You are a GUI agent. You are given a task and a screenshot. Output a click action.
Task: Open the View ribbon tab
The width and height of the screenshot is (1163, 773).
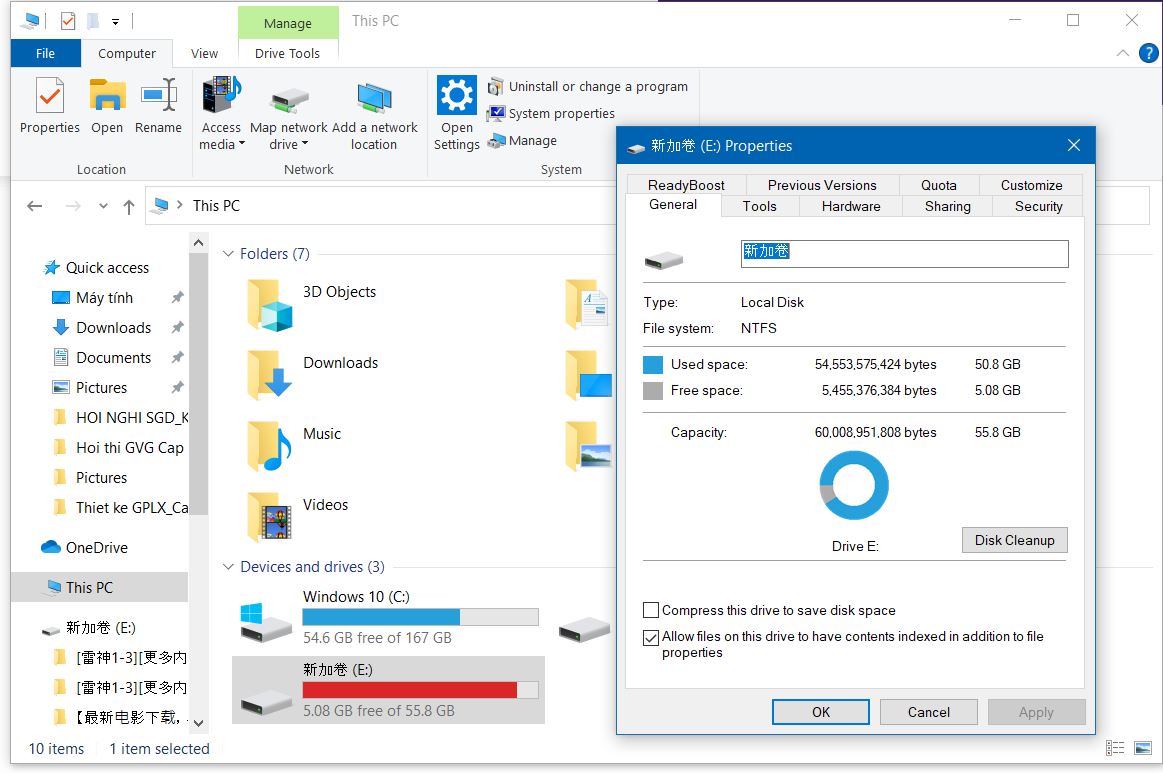coord(204,54)
